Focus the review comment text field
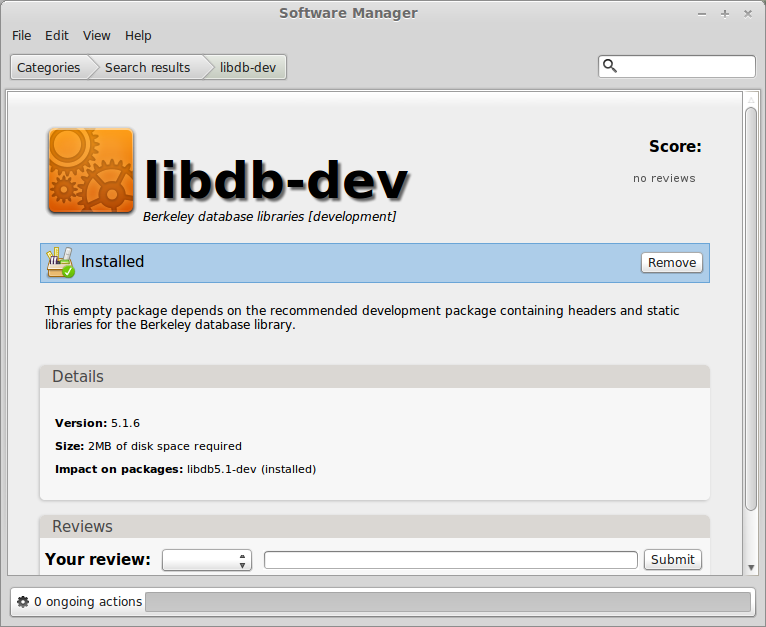This screenshot has width=766, height=627. point(450,560)
